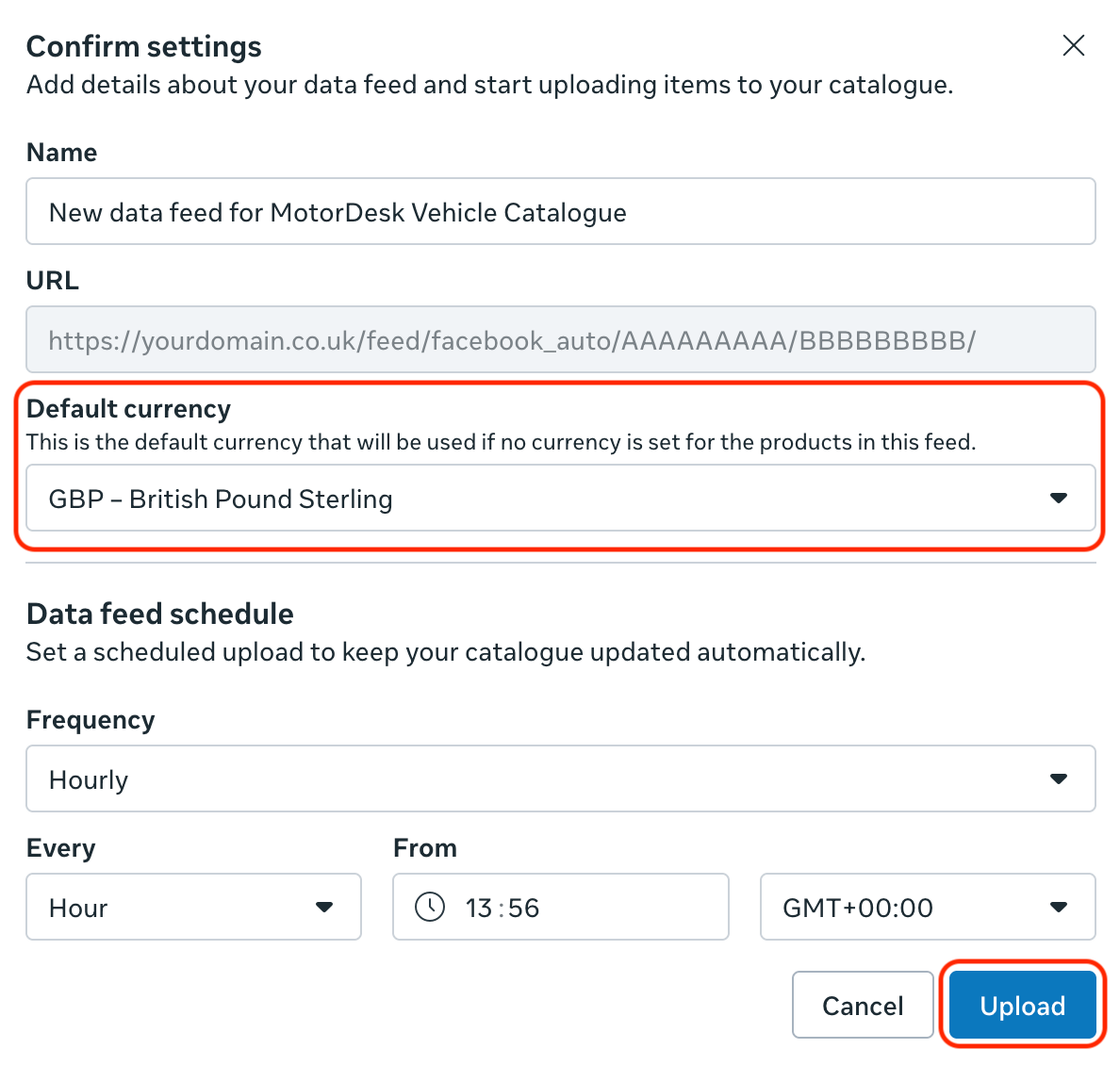
Task: Click the Name field label
Action: (x=61, y=153)
